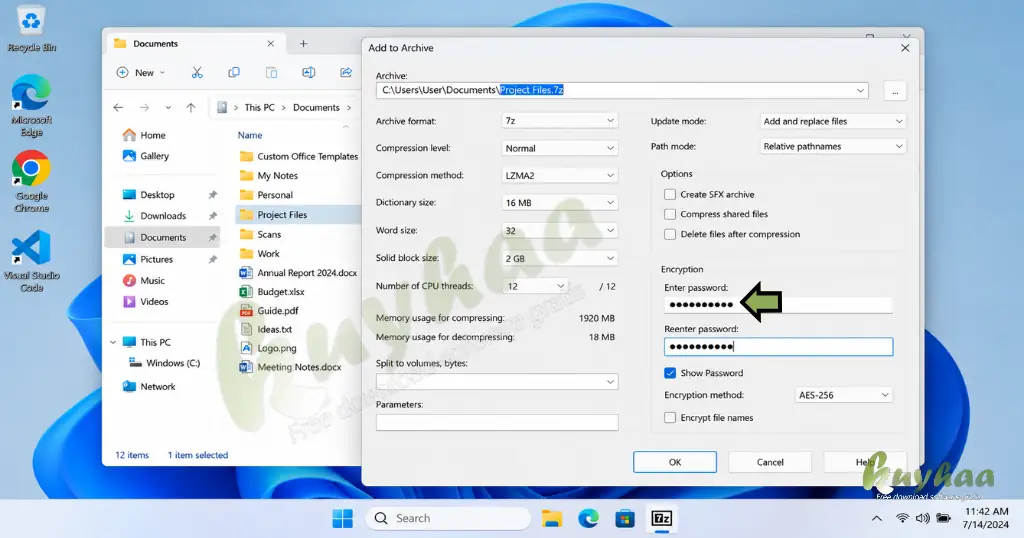The image size is (1024, 538).
Task: Open the Dictionary size dropdown
Action: pyautogui.click(x=560, y=203)
